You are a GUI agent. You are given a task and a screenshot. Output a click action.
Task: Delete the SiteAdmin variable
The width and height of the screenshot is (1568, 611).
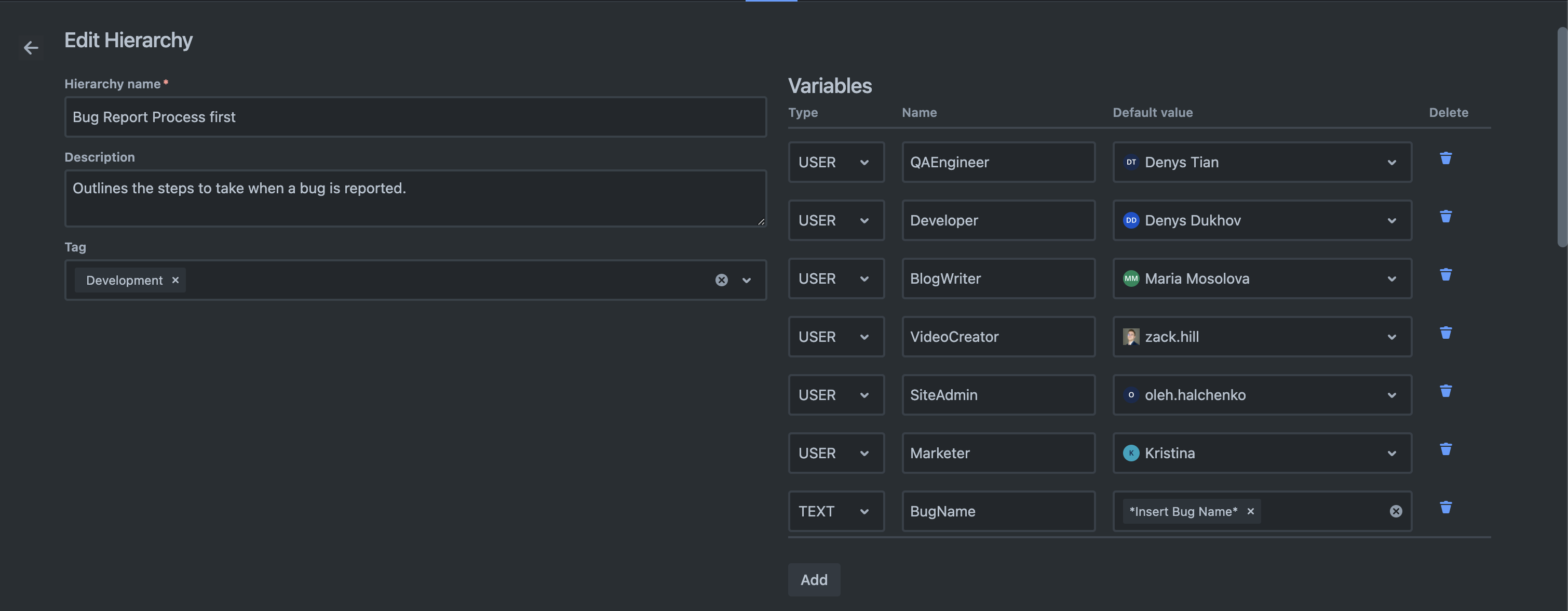(1445, 391)
